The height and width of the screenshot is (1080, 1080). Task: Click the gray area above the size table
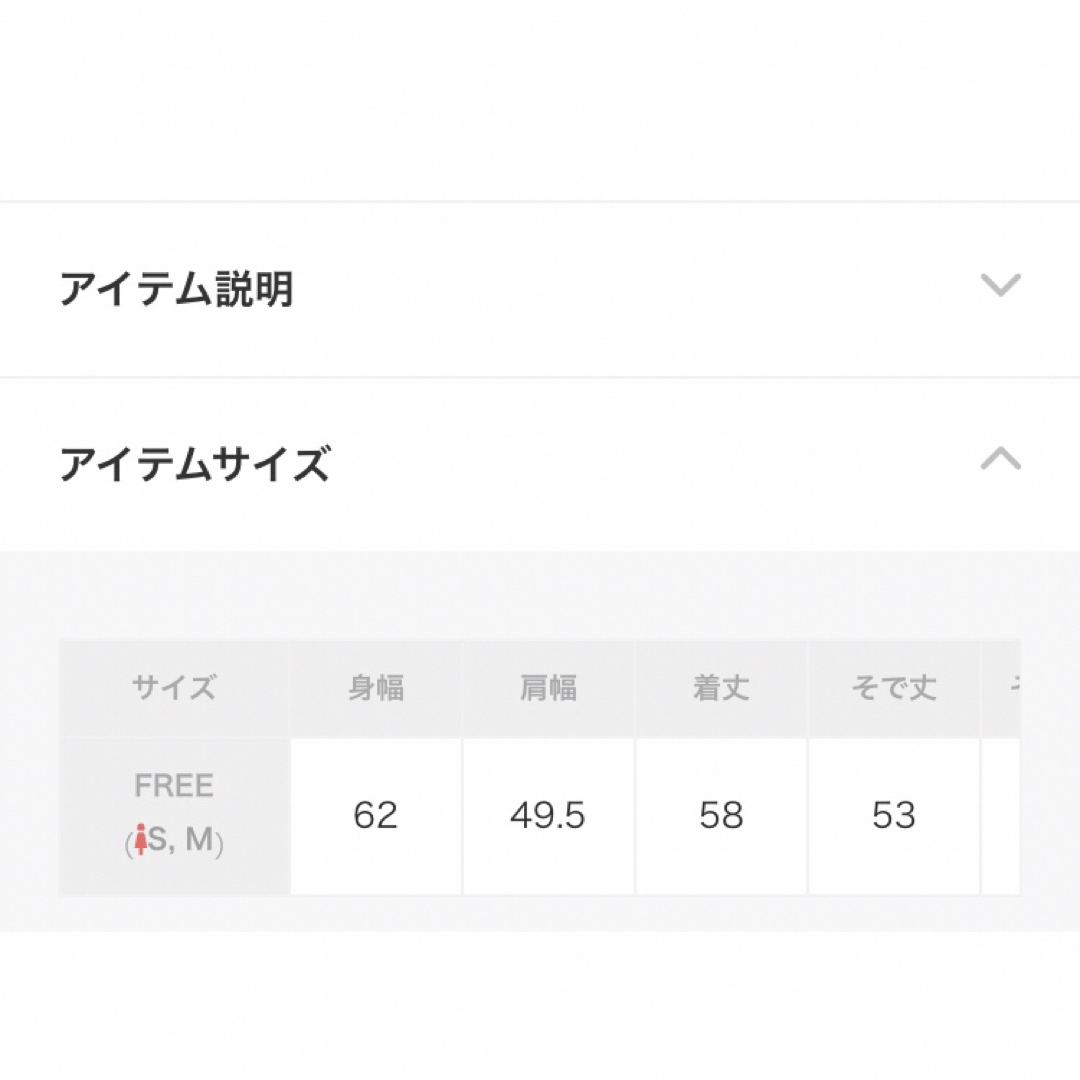[x=540, y=595]
